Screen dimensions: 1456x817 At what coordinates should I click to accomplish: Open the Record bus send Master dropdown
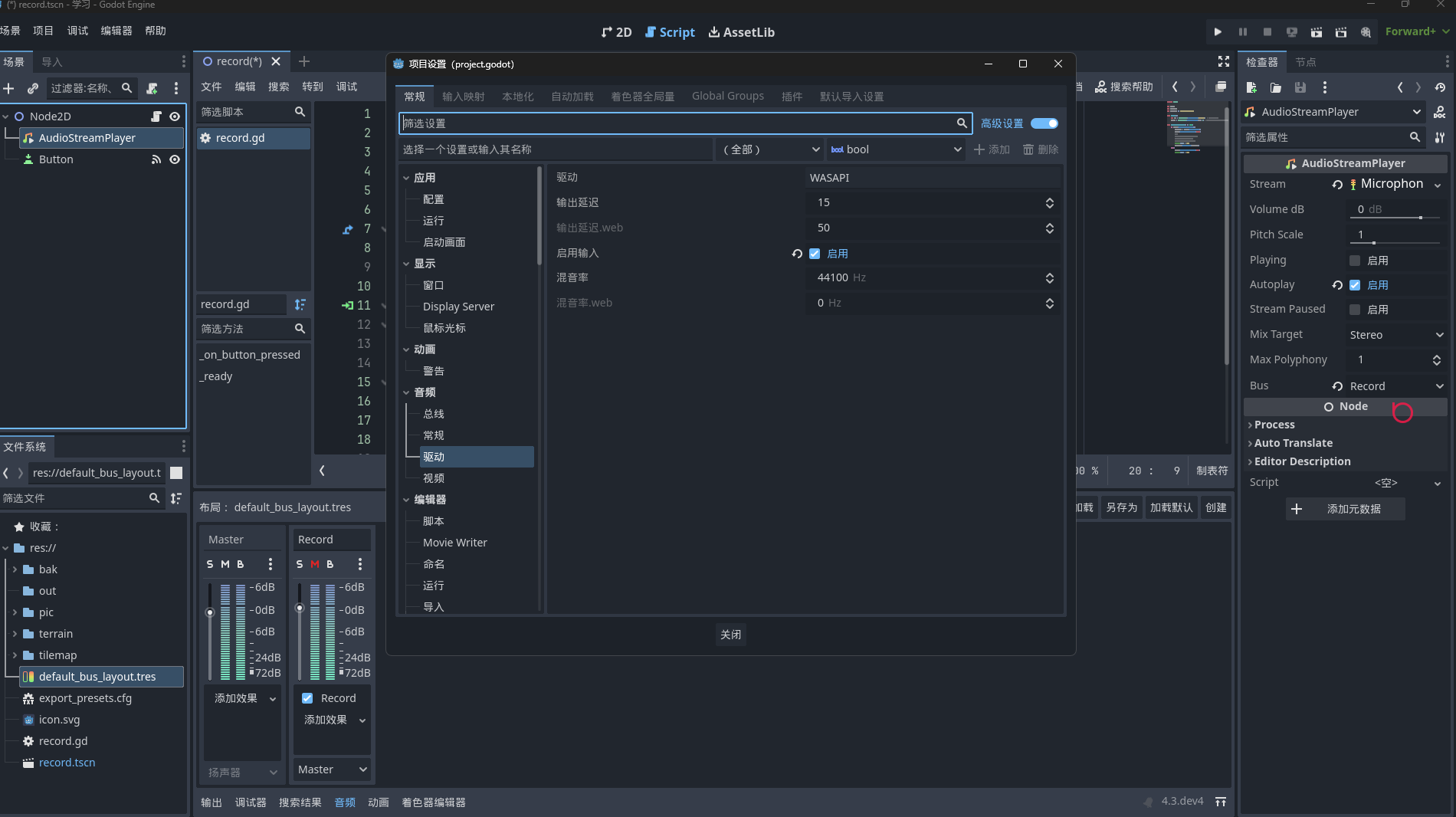pos(332,769)
